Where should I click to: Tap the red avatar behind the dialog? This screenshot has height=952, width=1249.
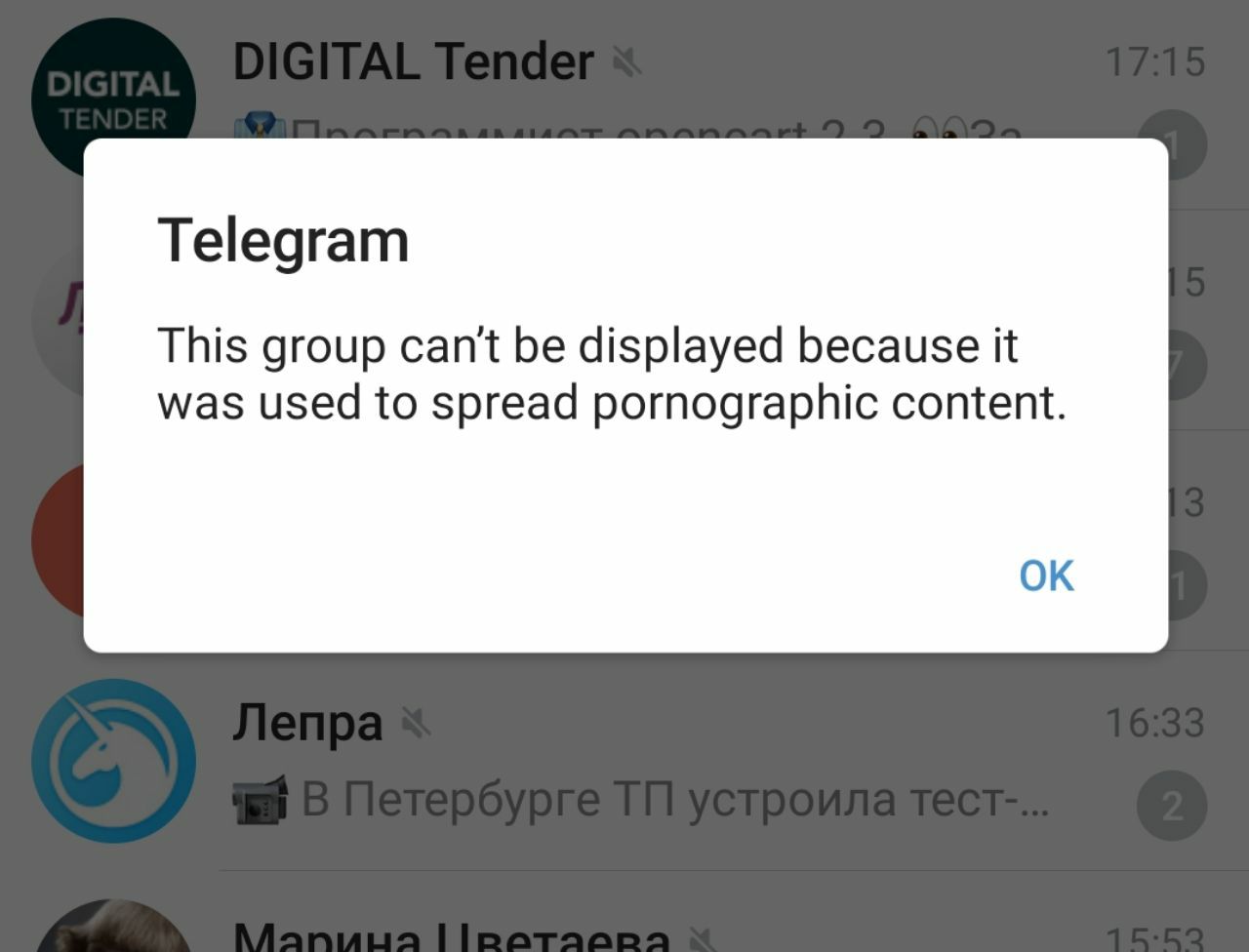pyautogui.click(x=58, y=539)
